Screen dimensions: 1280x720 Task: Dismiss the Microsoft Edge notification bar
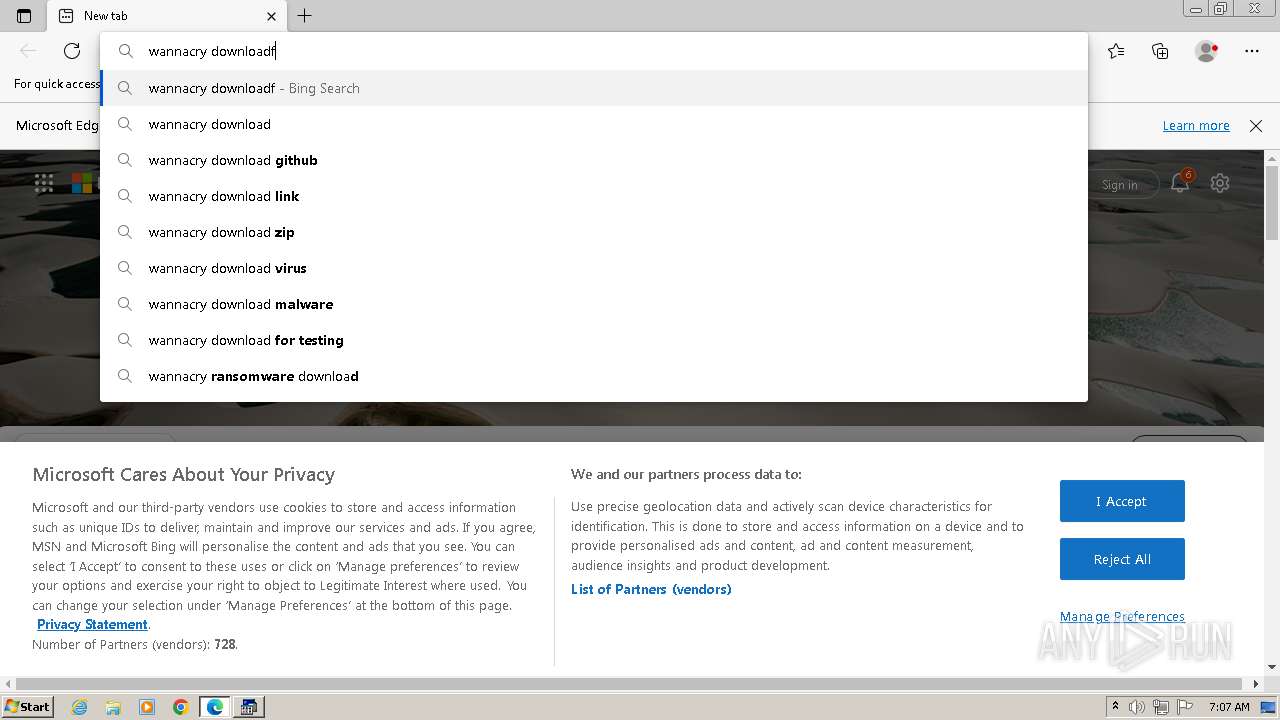tap(1256, 126)
